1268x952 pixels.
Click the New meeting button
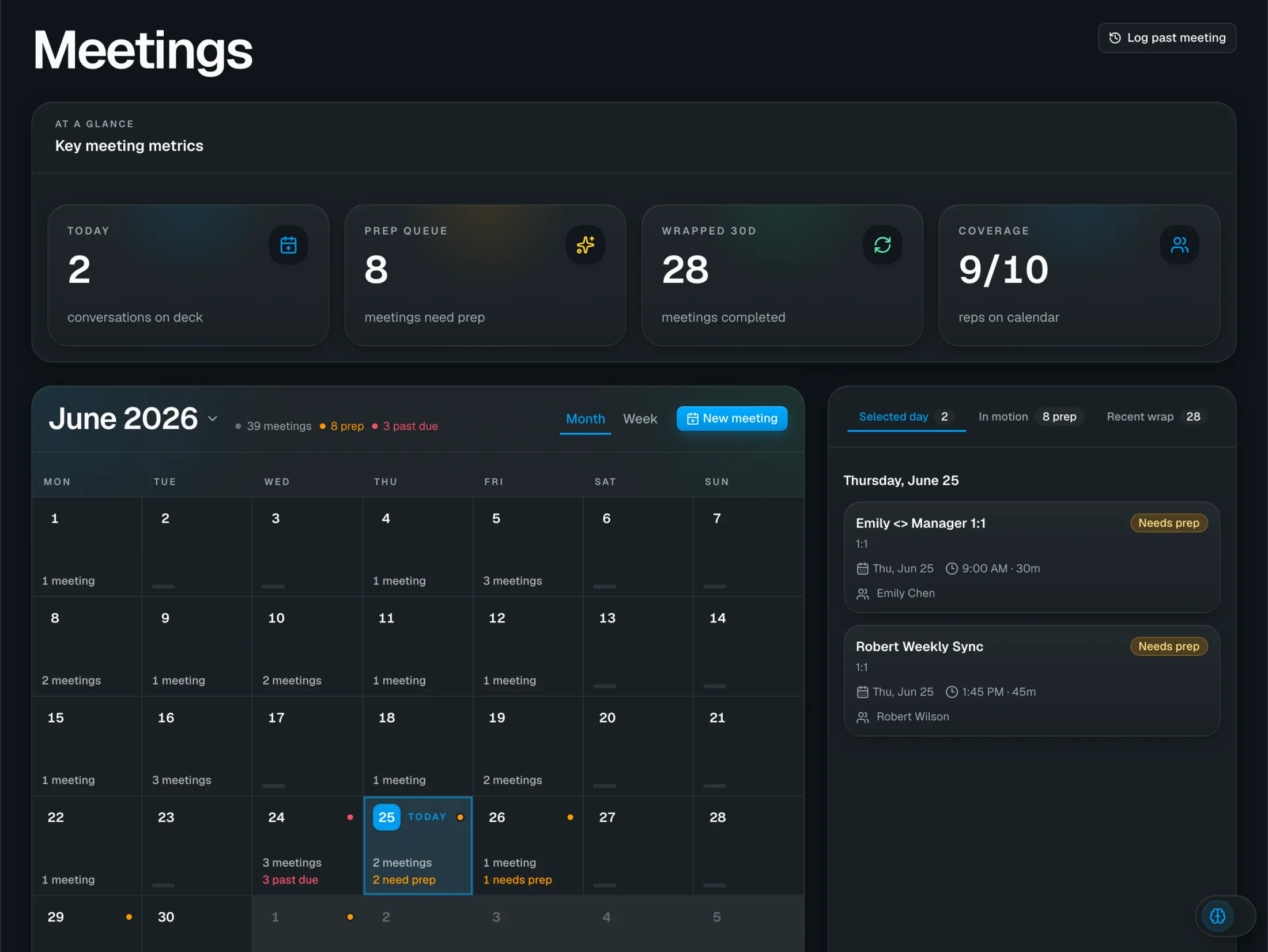(732, 418)
